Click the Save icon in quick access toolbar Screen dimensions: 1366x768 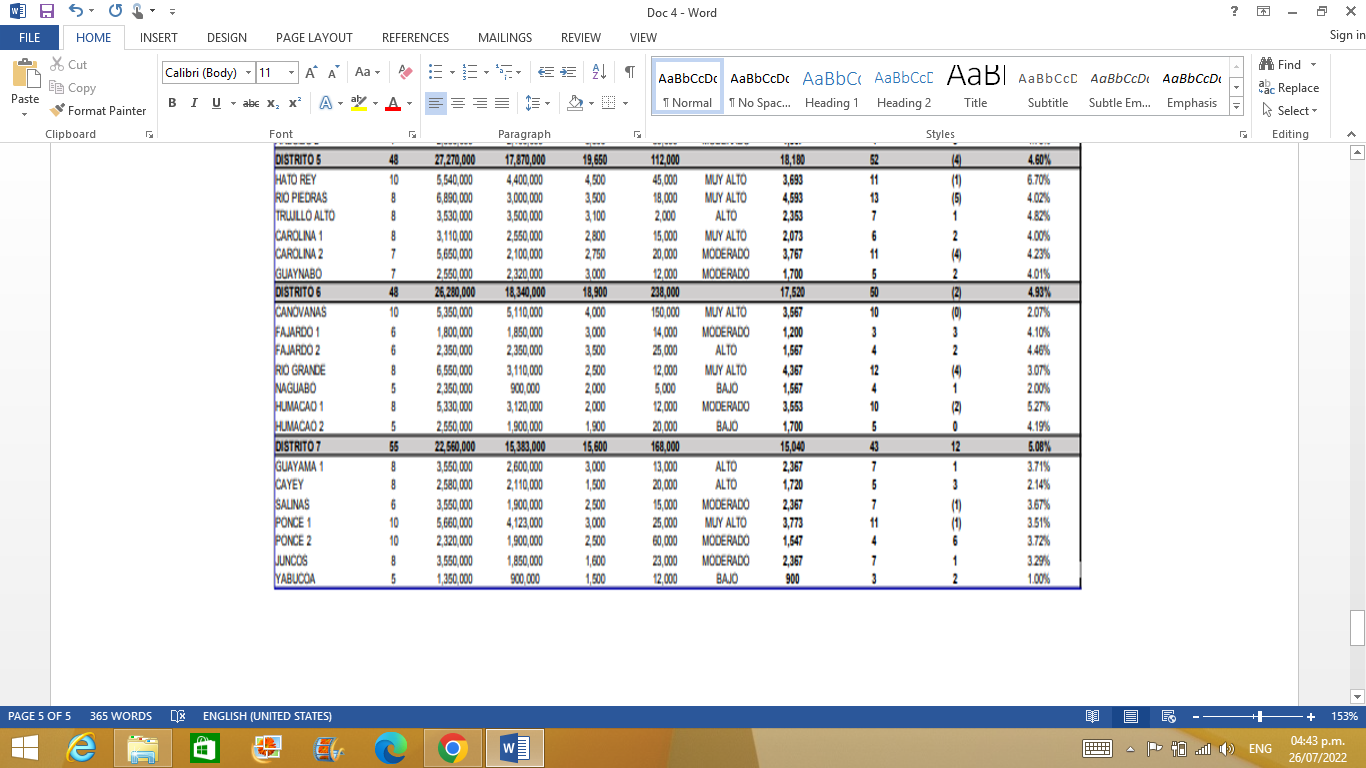click(x=46, y=12)
